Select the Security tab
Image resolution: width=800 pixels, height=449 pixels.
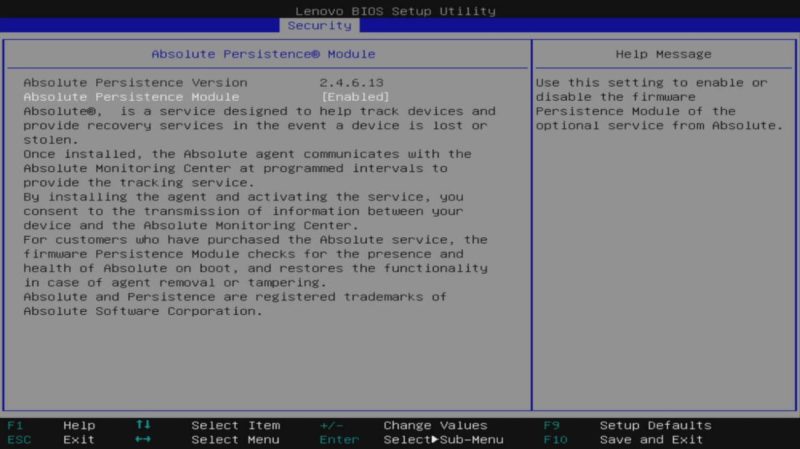(319, 26)
